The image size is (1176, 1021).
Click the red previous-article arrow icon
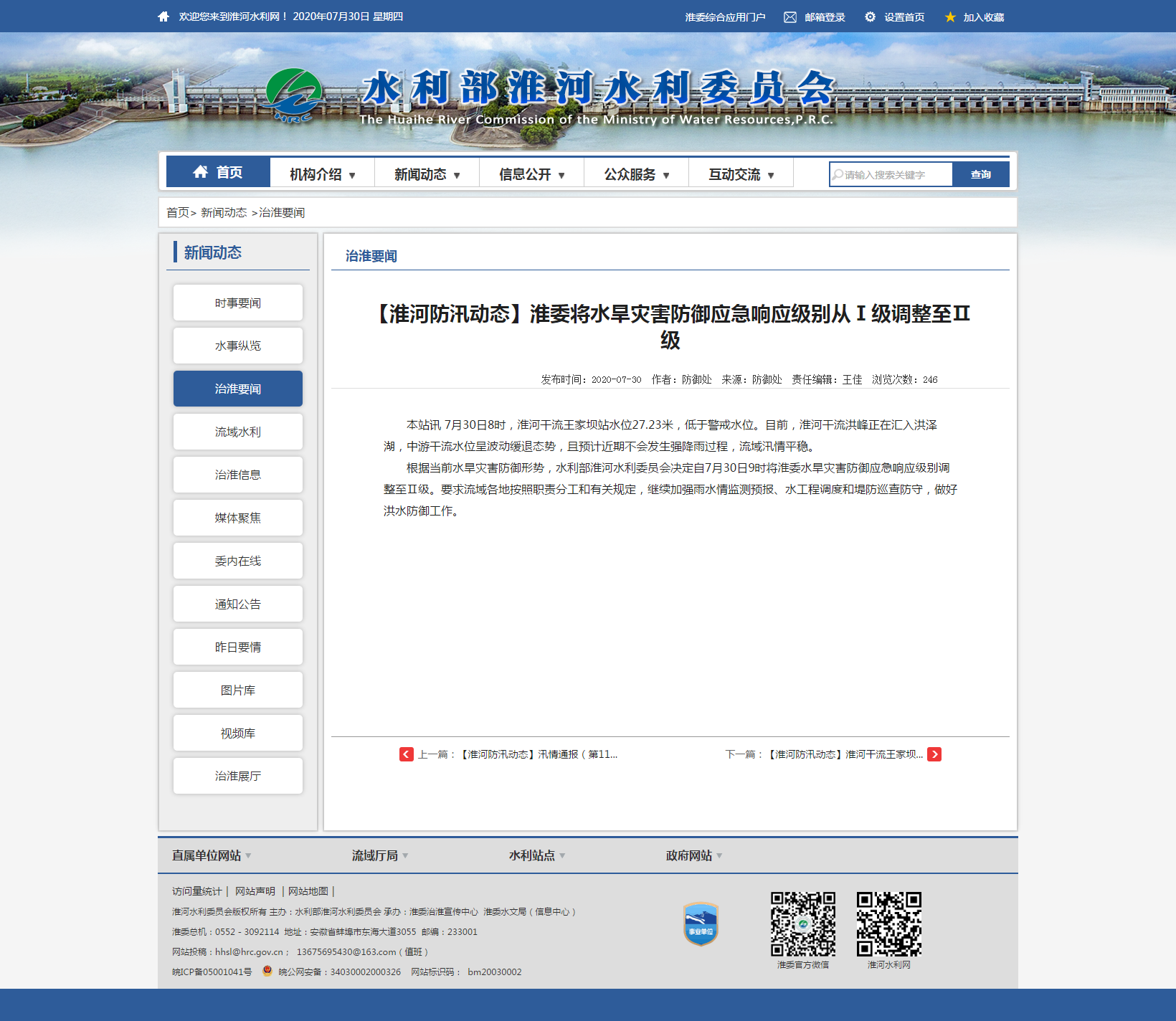tap(407, 754)
